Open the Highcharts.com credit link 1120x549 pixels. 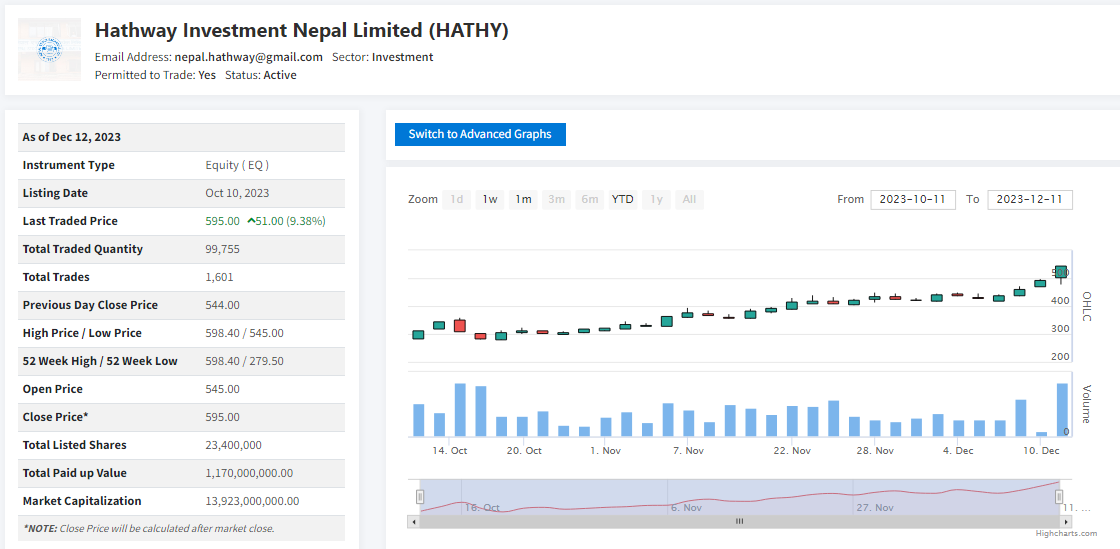tap(1066, 534)
